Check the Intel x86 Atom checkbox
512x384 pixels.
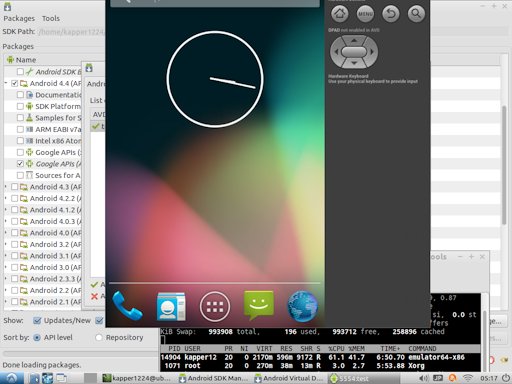tap(20, 141)
